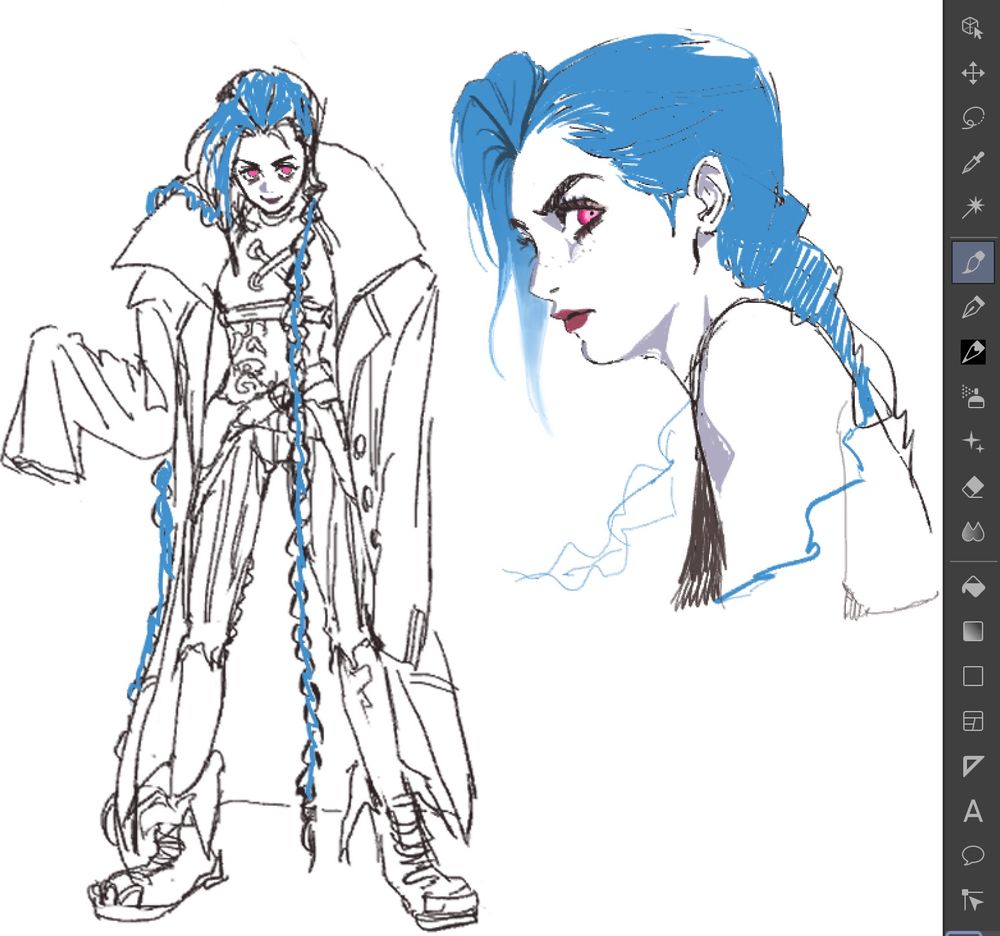The height and width of the screenshot is (936, 1000).
Task: Select the Blend tool
Action: click(x=972, y=532)
